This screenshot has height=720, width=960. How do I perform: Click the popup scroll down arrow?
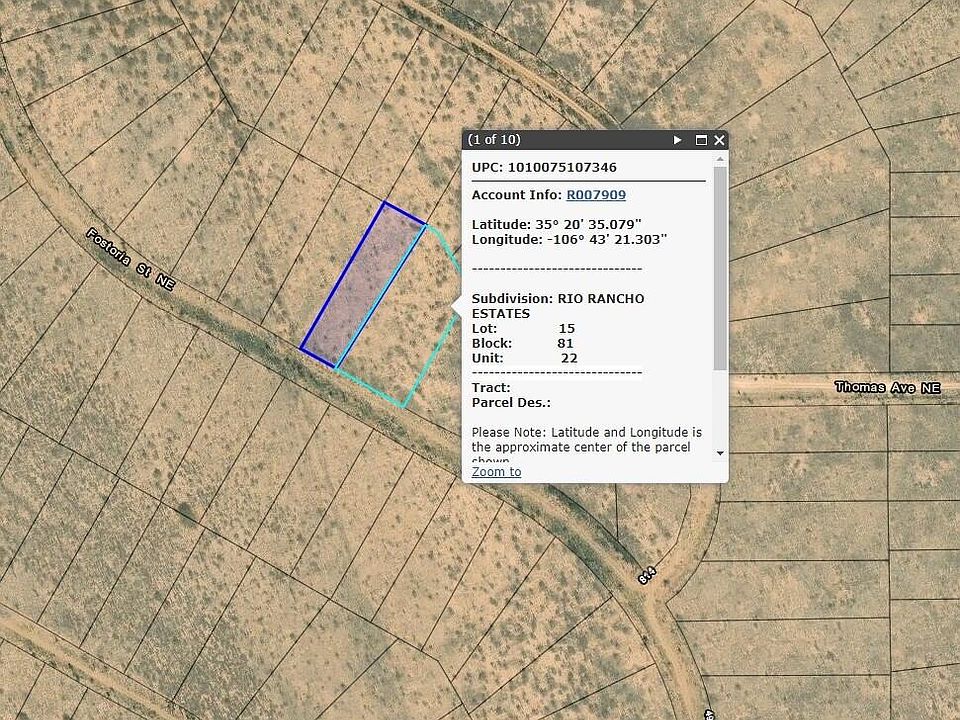[720, 453]
